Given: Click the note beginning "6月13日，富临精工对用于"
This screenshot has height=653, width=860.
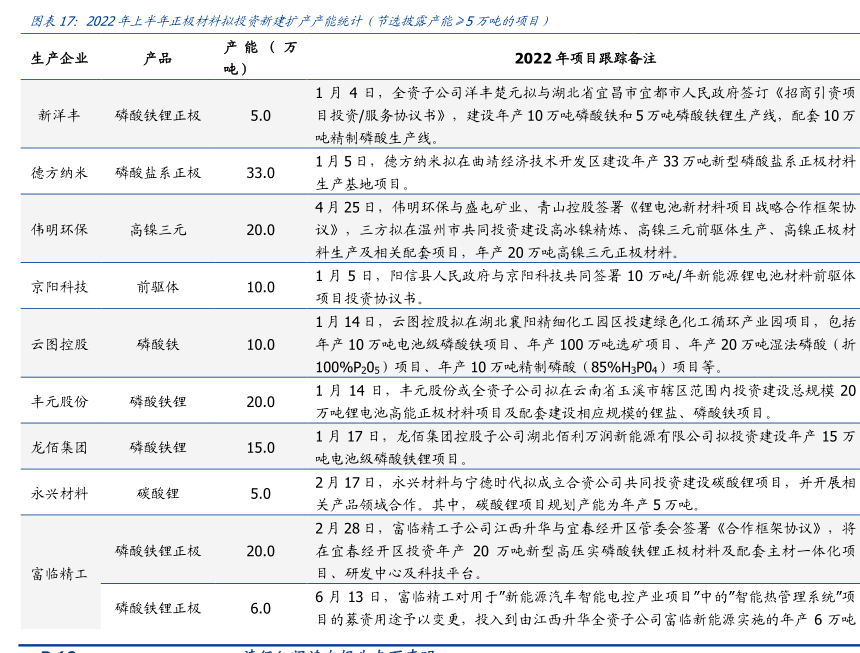Looking at the screenshot, I should (x=585, y=608).
